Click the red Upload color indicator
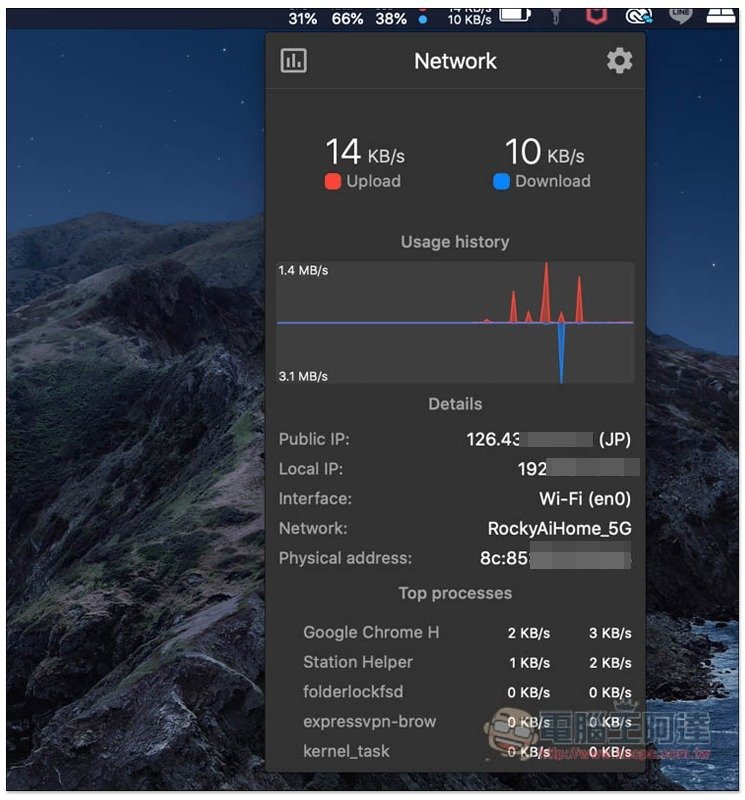The height and width of the screenshot is (800, 745). [x=333, y=182]
